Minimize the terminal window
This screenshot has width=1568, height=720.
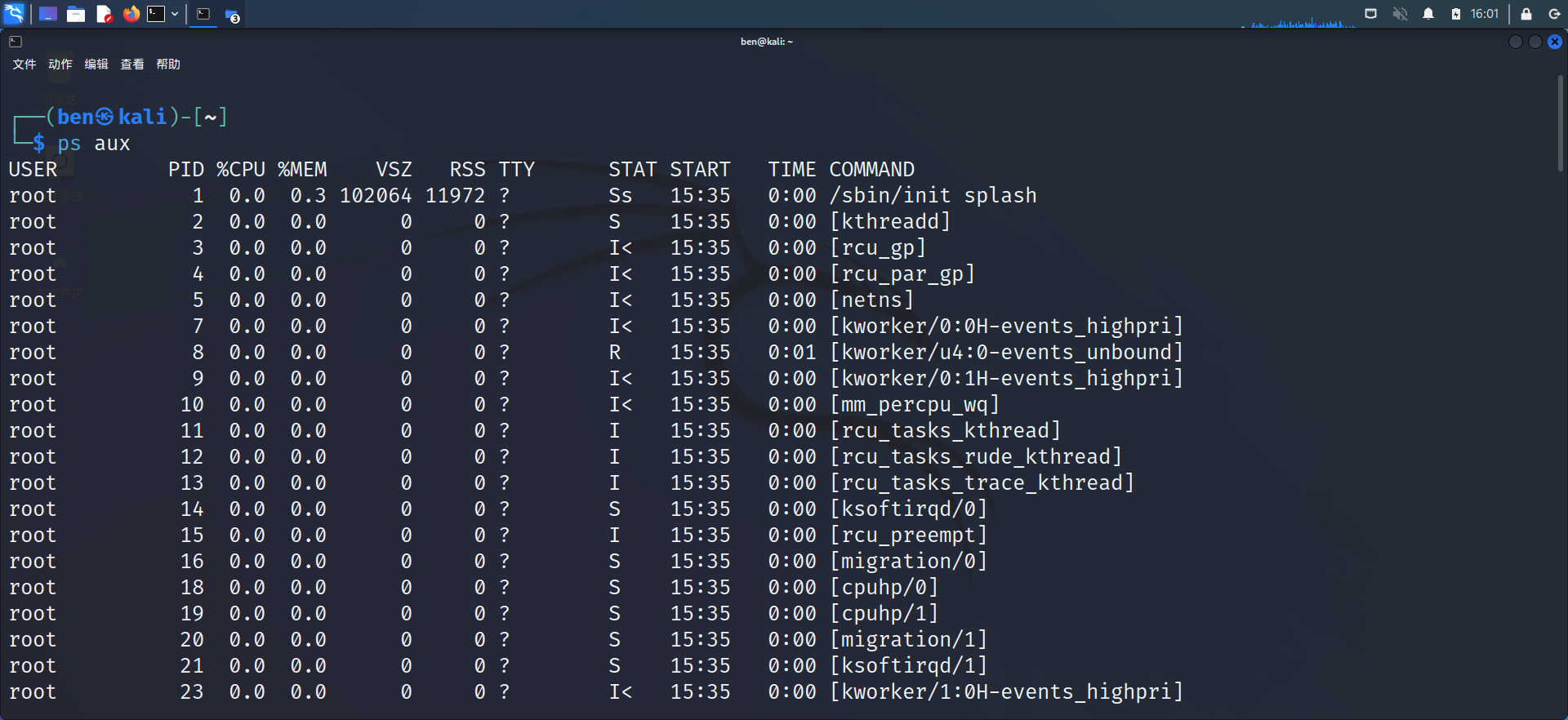tap(1516, 42)
